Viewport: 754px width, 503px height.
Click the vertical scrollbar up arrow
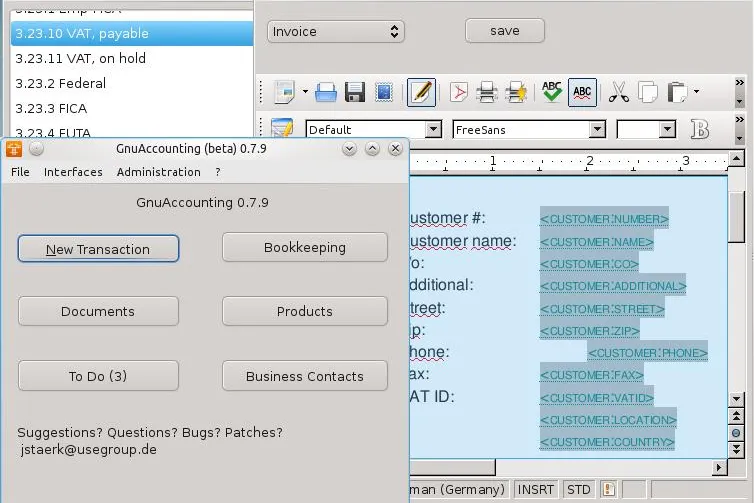click(x=736, y=158)
